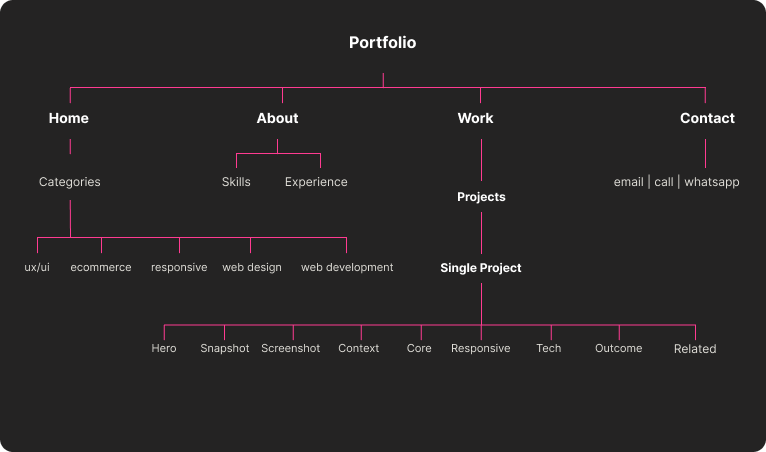Open the About node
Screen dimensions: 766x452
coord(277,118)
